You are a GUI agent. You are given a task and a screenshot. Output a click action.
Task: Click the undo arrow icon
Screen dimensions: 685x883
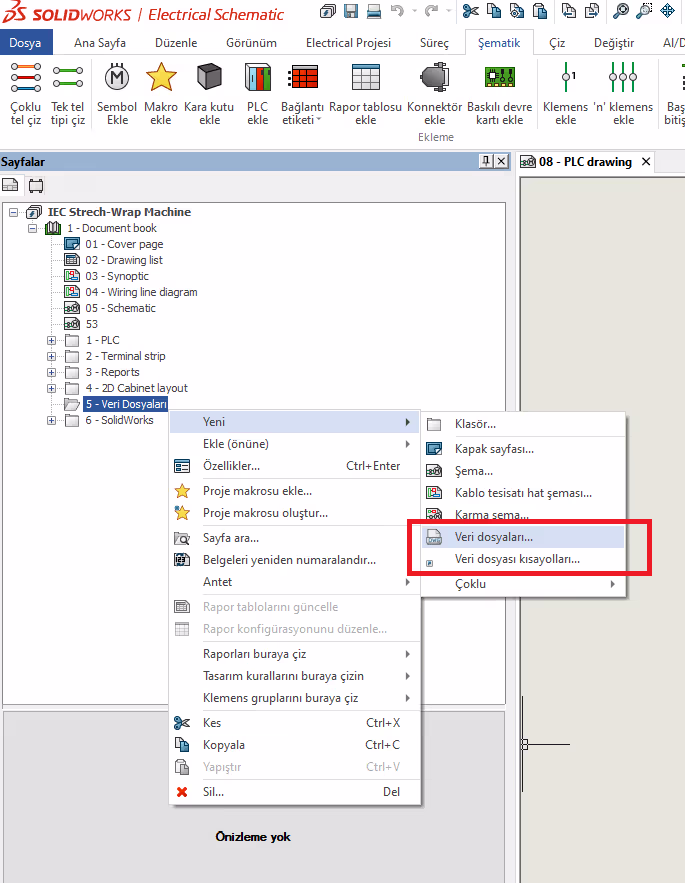coord(398,11)
